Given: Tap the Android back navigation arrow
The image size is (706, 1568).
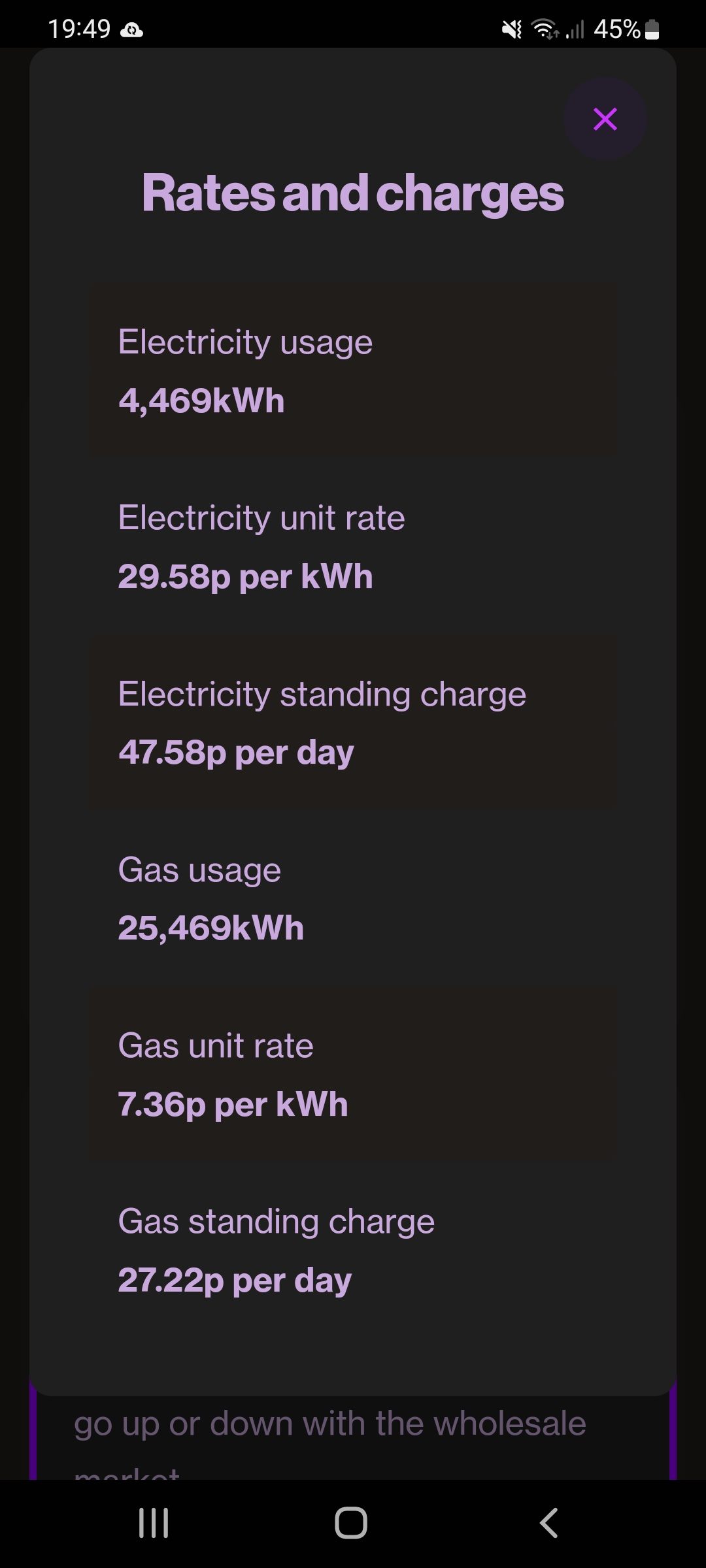Looking at the screenshot, I should tap(549, 1523).
